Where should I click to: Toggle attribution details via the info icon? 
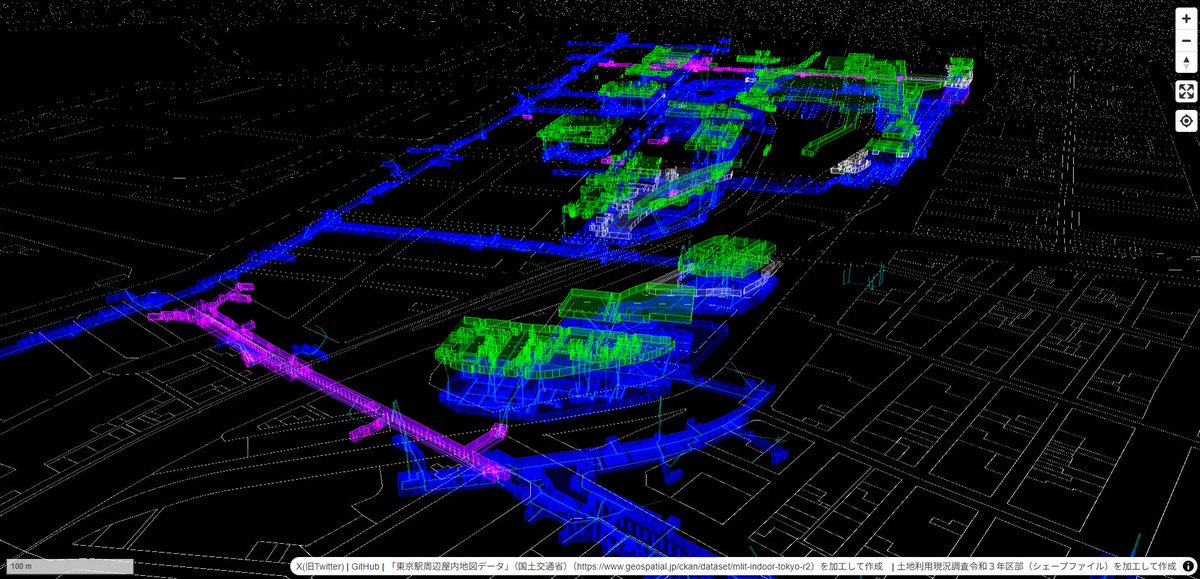coord(1186,566)
